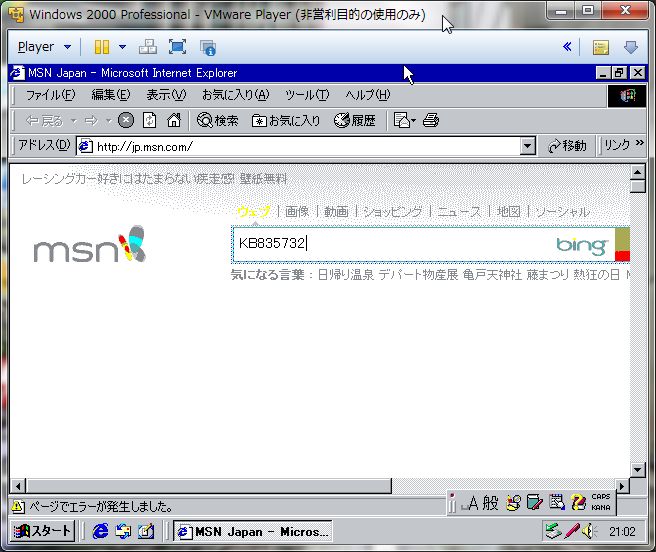Open the お気に入り favorites pane

[286, 121]
